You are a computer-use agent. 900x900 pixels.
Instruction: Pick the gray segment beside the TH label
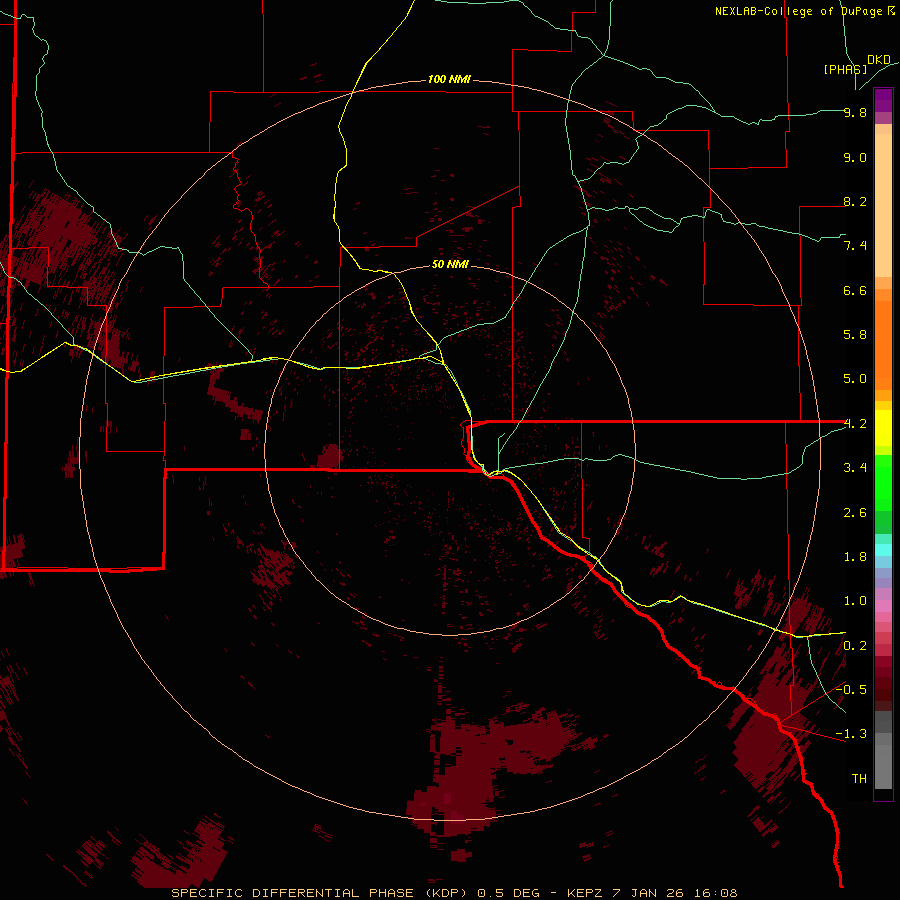click(883, 767)
